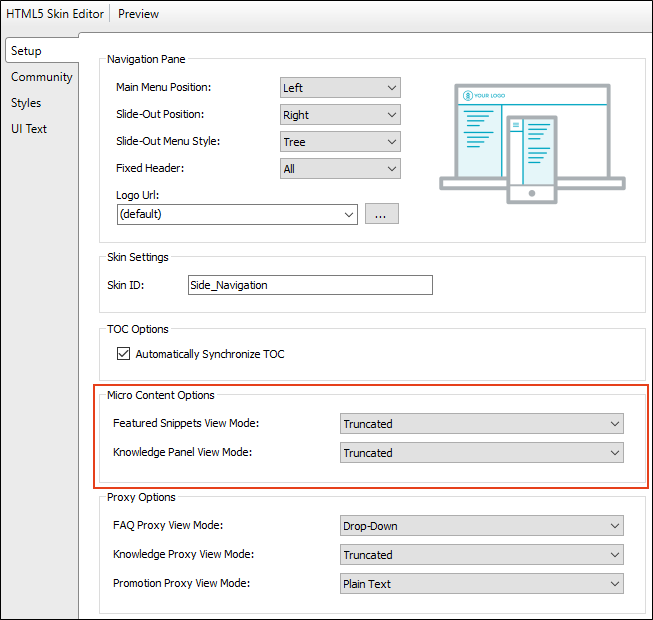Click the skin layout preview image
Image resolution: width=653 pixels, height=620 pixels.
532,142
